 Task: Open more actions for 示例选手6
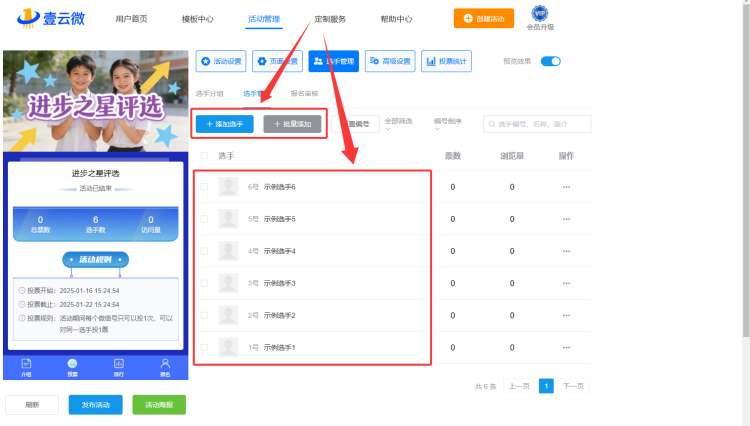click(x=566, y=187)
